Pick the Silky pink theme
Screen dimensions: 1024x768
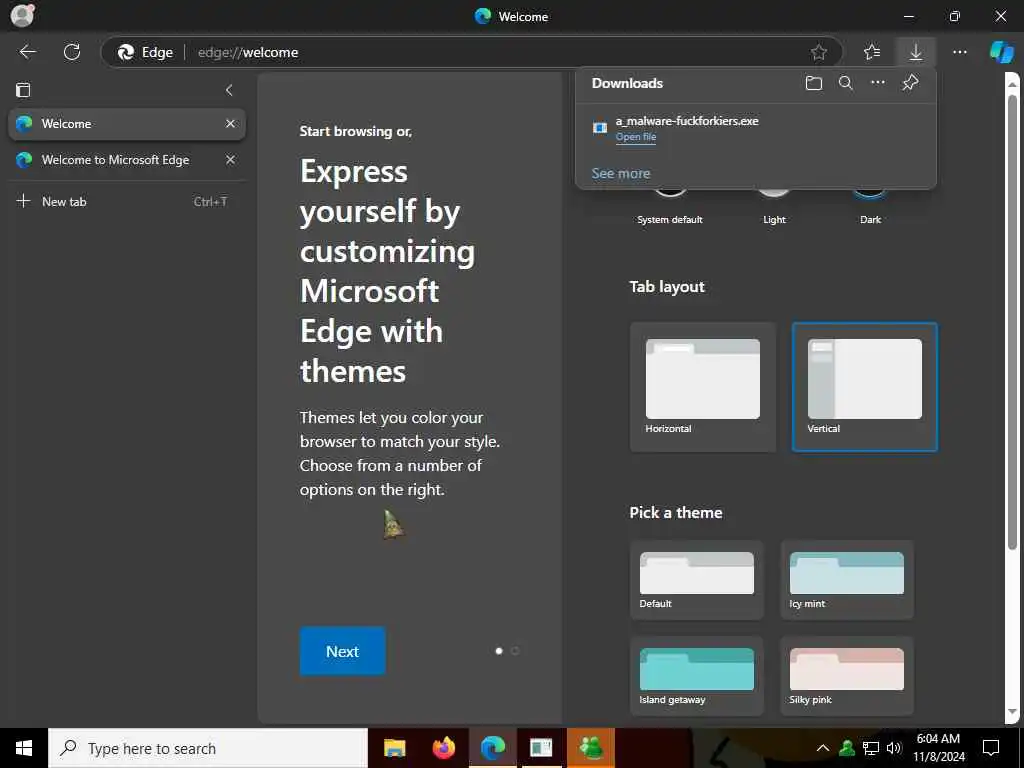846,676
